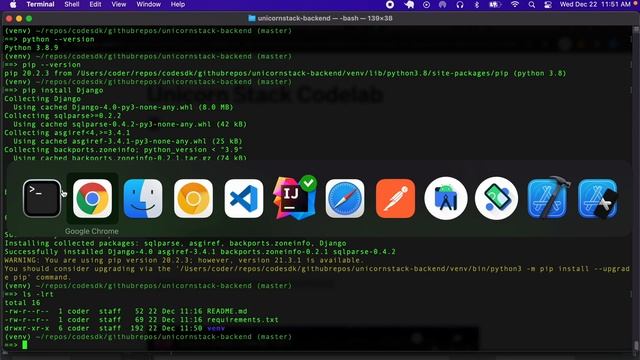
Task: Open the Edit menu
Action: [x=95, y=4]
